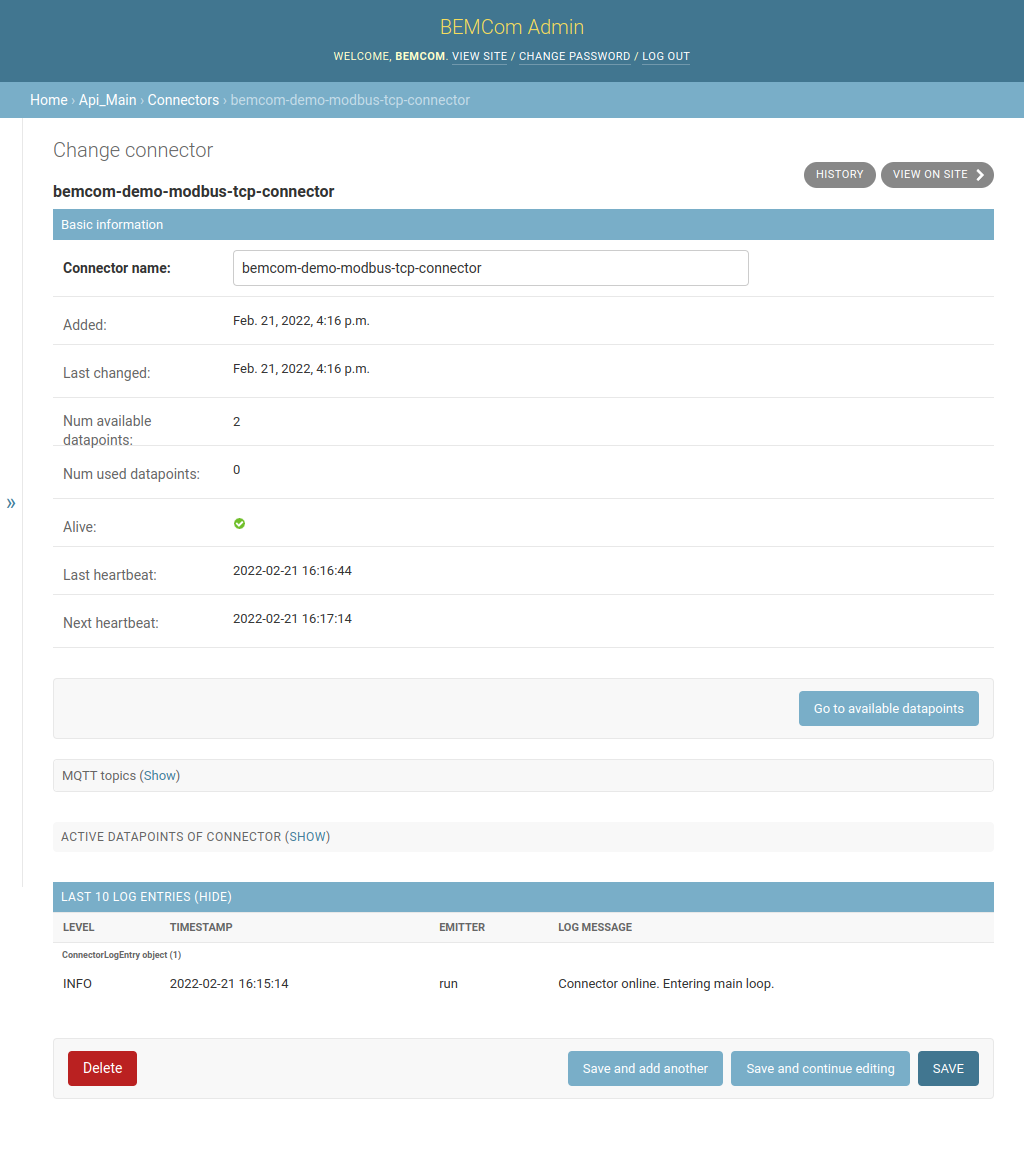
Task: Click the TIMESTAMP column header
Action: (x=201, y=927)
